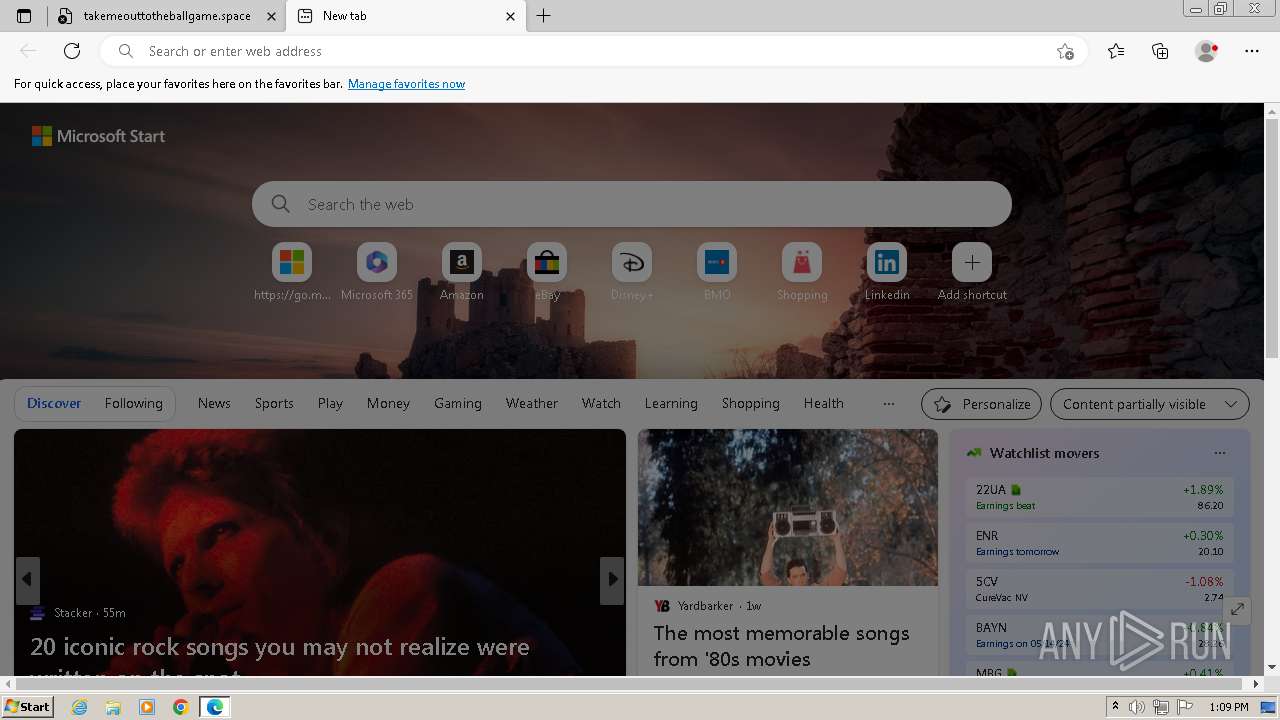
Task: Open the ENR stock row
Action: pos(1099,543)
